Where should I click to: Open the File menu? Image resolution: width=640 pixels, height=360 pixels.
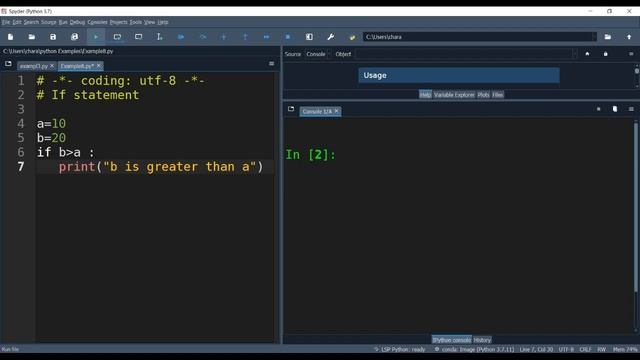click(x=6, y=22)
